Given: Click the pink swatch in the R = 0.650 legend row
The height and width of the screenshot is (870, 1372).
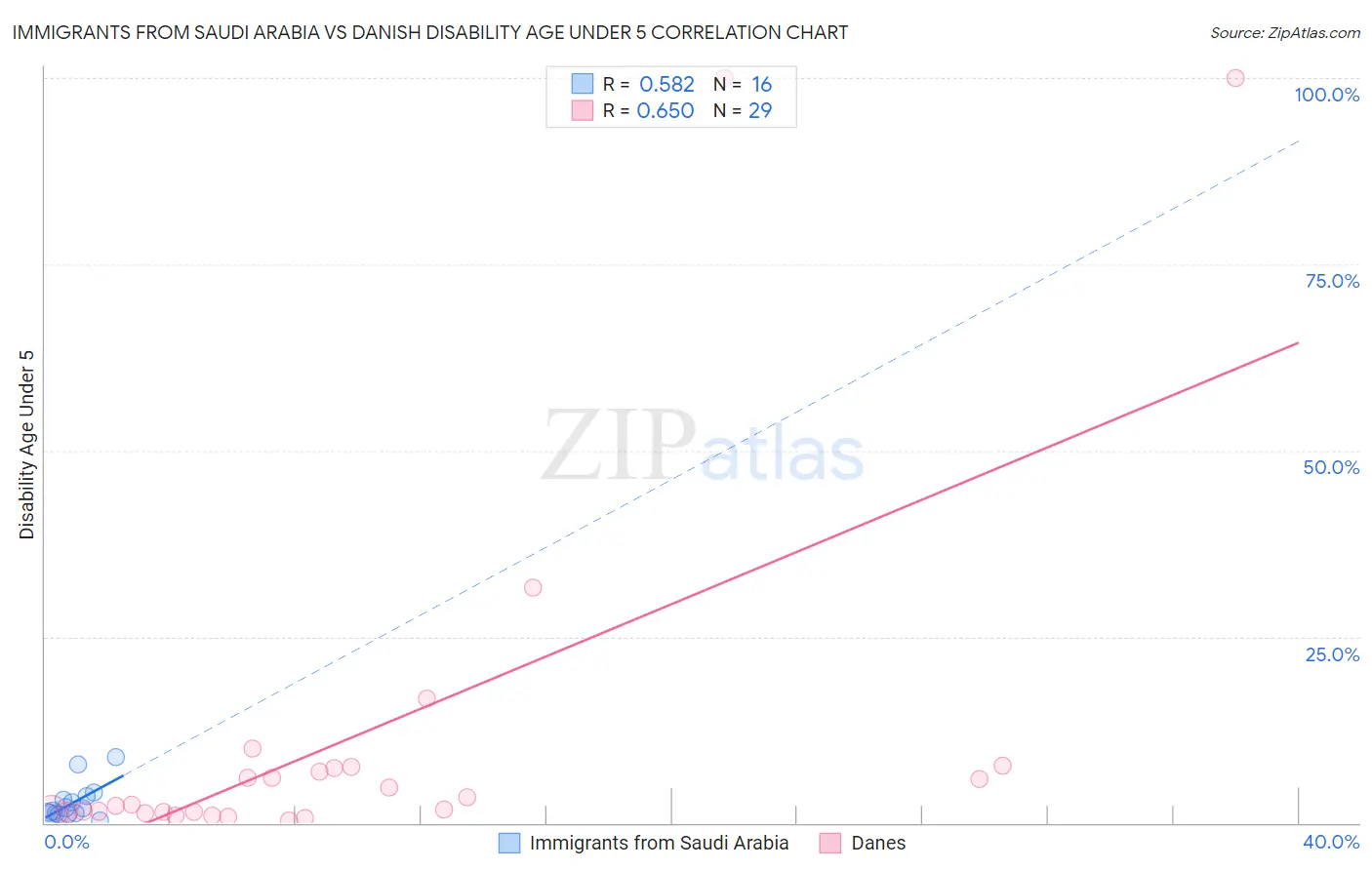Looking at the screenshot, I should coord(583,110).
